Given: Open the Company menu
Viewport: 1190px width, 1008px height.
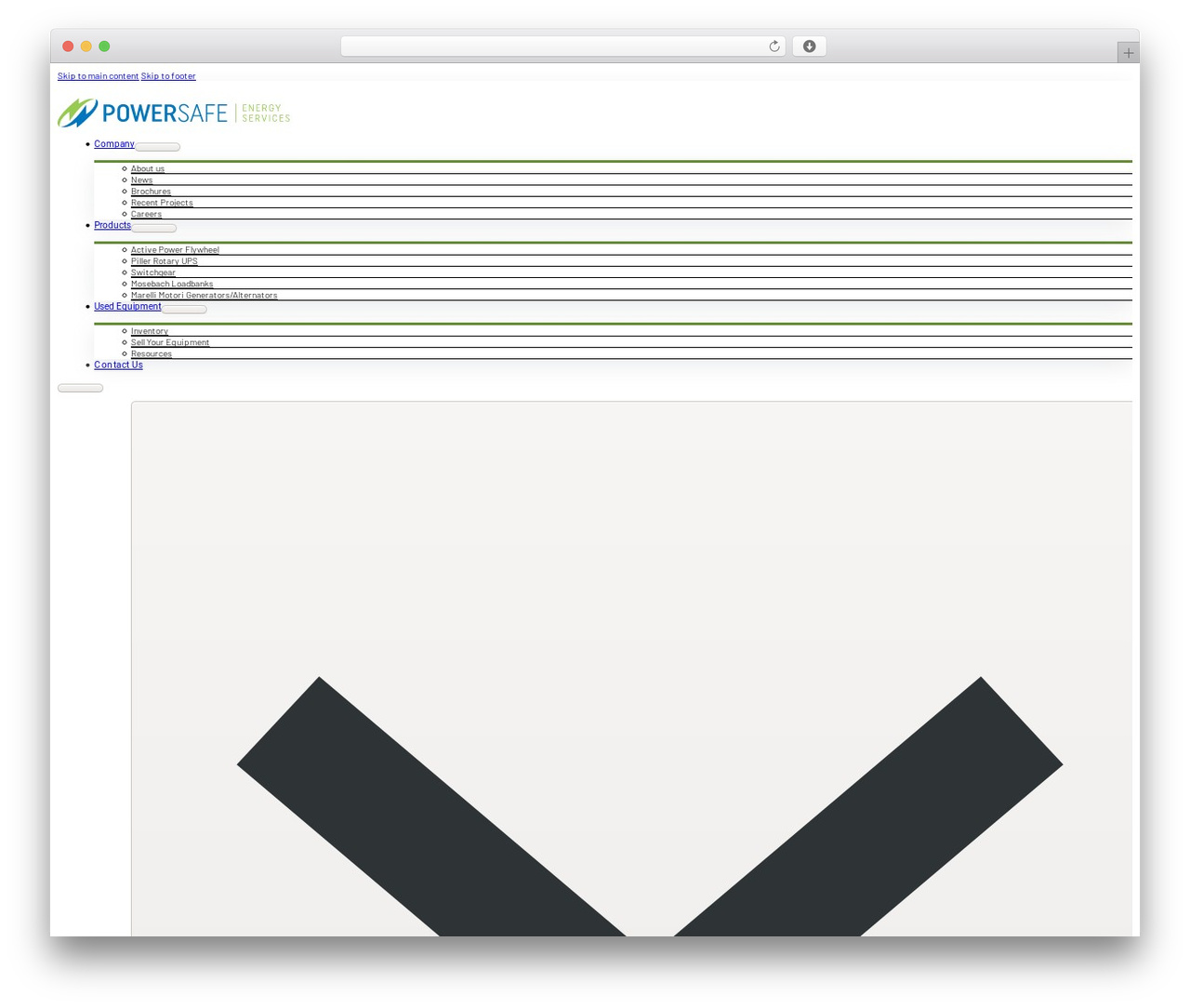Looking at the screenshot, I should pyautogui.click(x=114, y=144).
